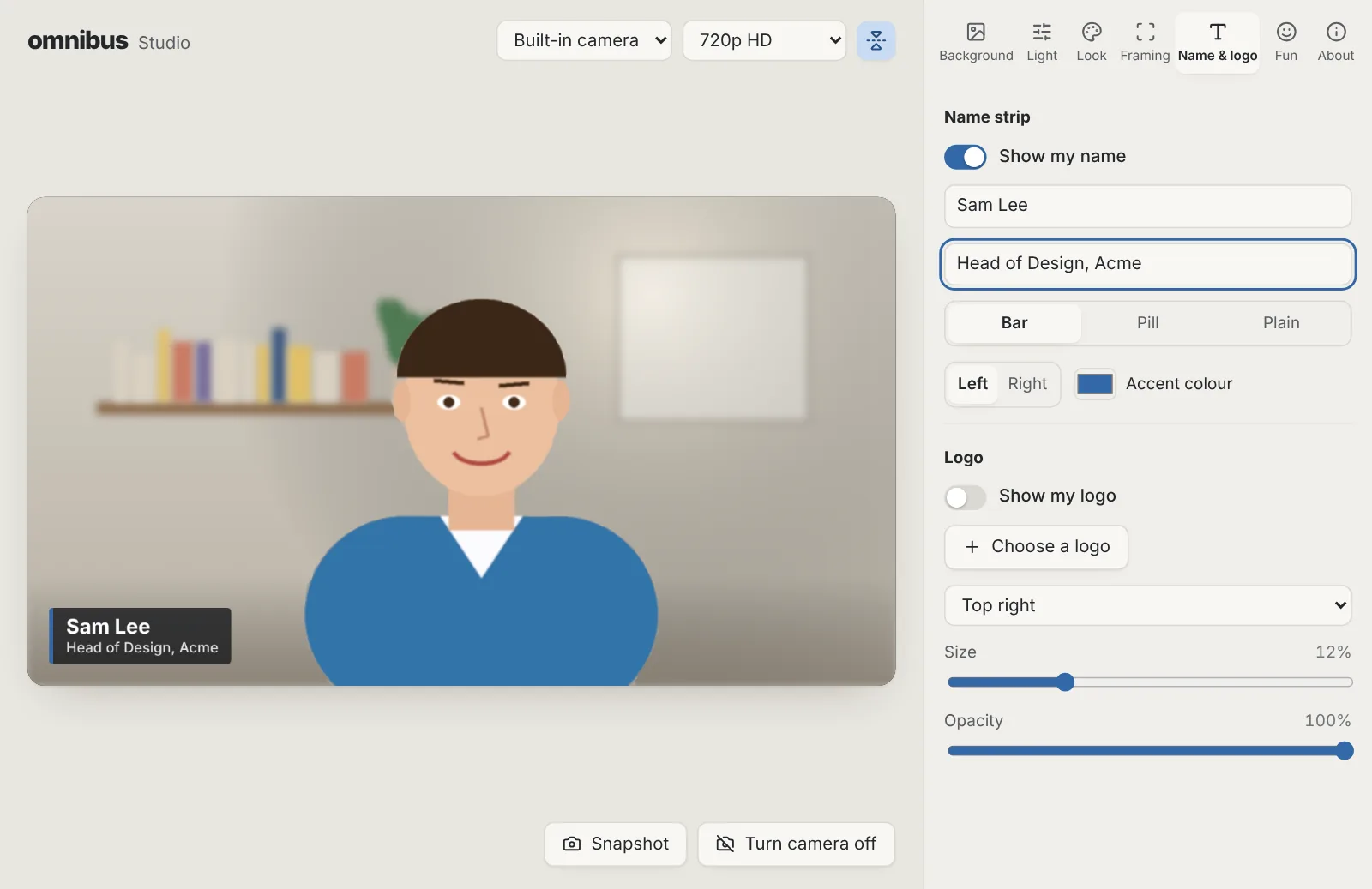Select the Fun smiley tab
The height and width of the screenshot is (889, 1372).
(1285, 43)
